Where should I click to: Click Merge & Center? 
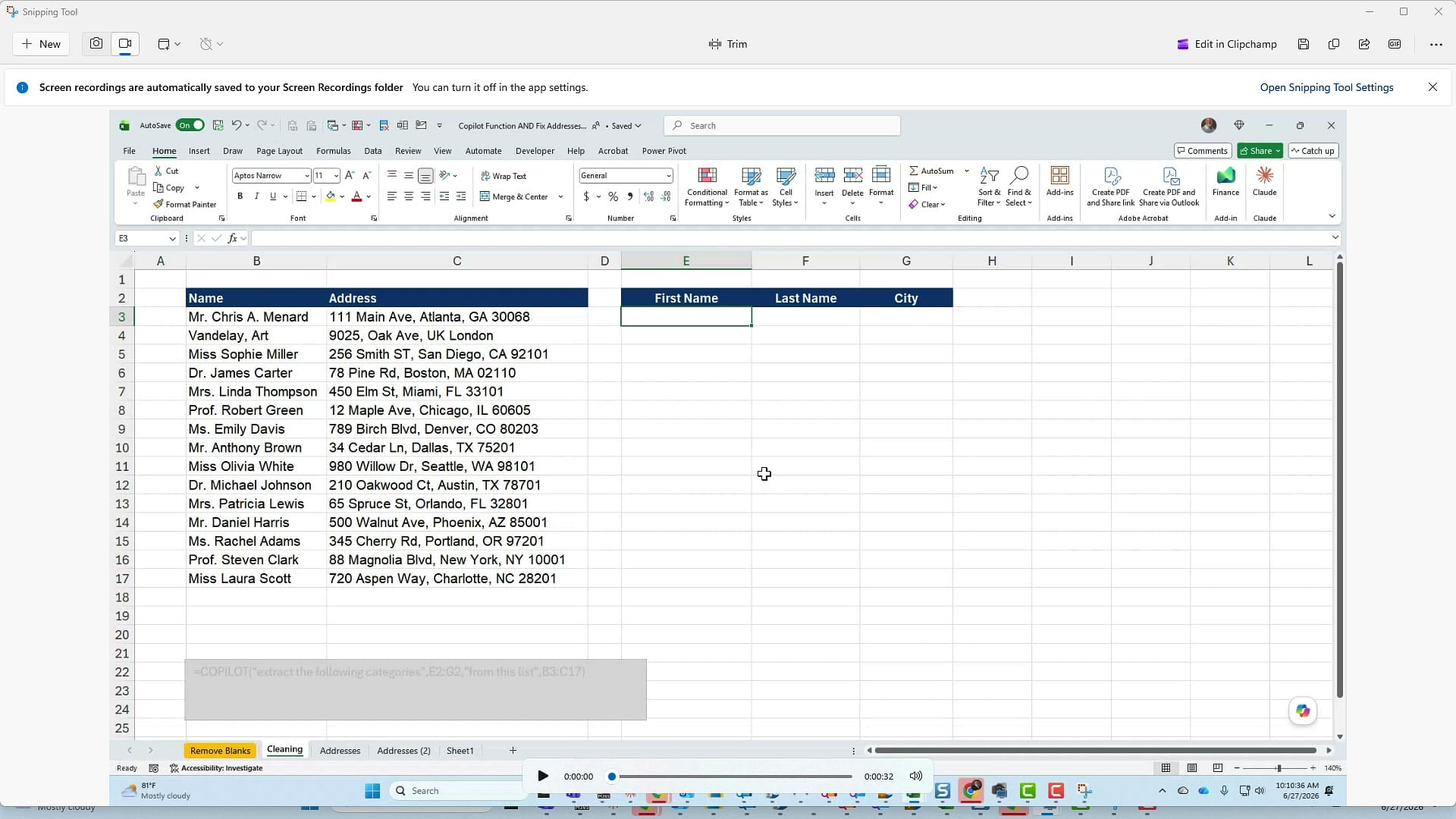514,196
